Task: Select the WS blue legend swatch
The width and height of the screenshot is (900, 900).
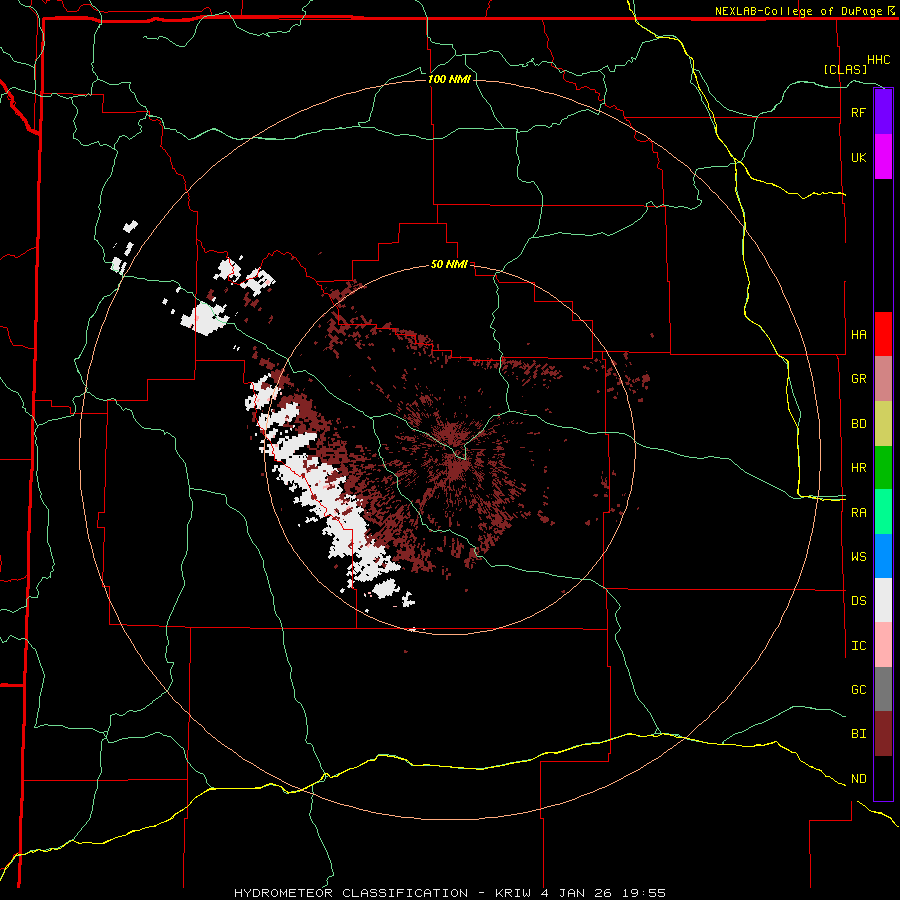Action: (x=883, y=556)
